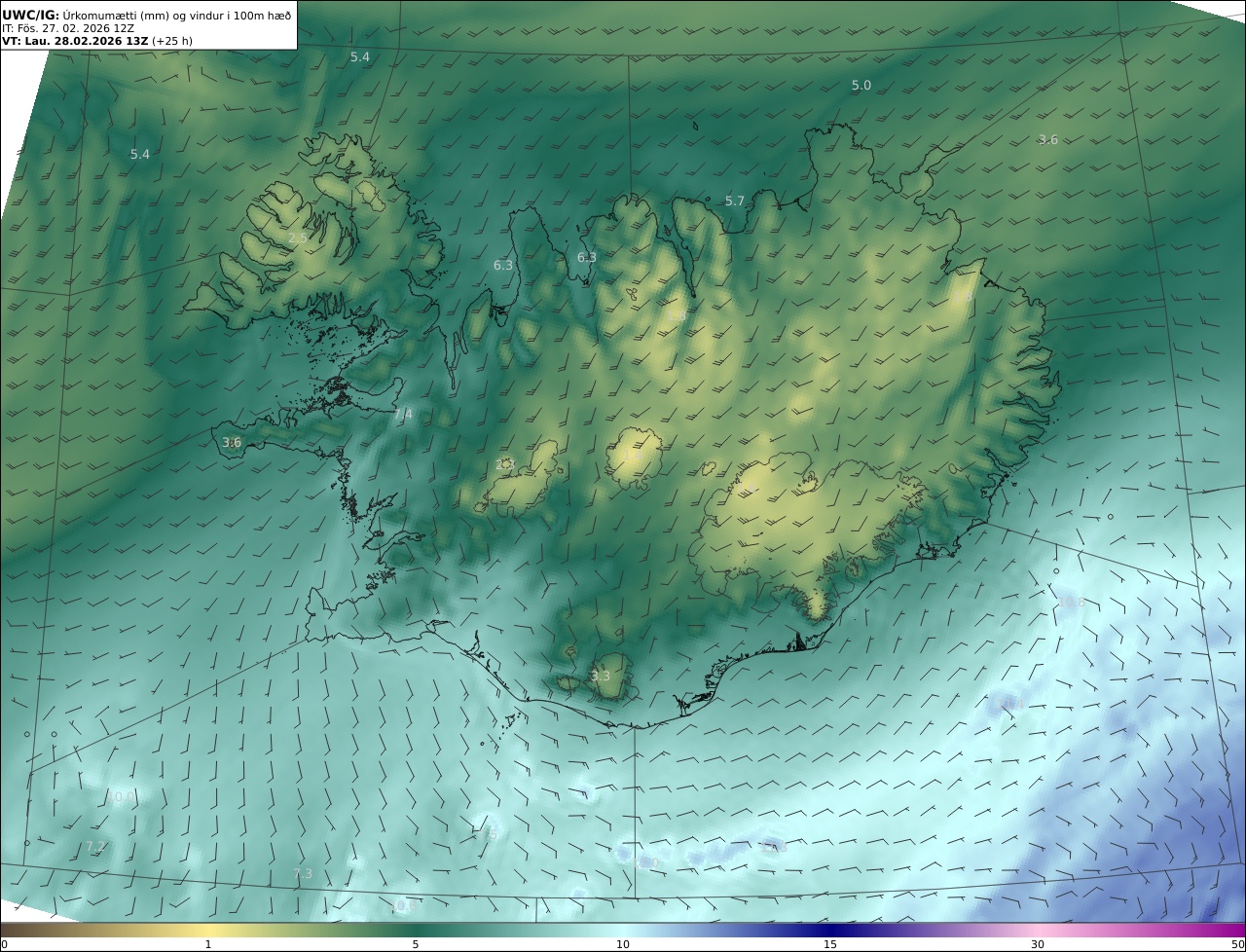1246x952 pixels.
Task: Click the initial time Fös. 27. 02. 2026 12Z
Action: coord(74,28)
